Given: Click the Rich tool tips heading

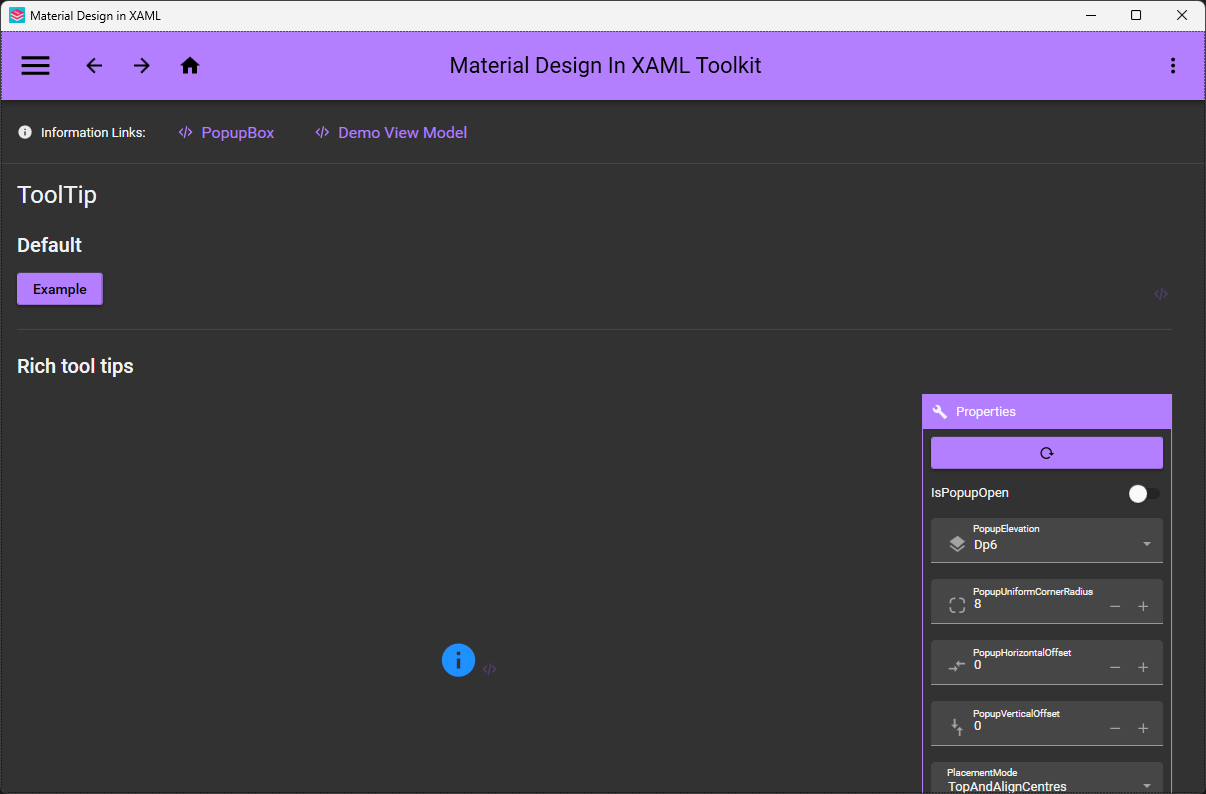Looking at the screenshot, I should coord(75,366).
